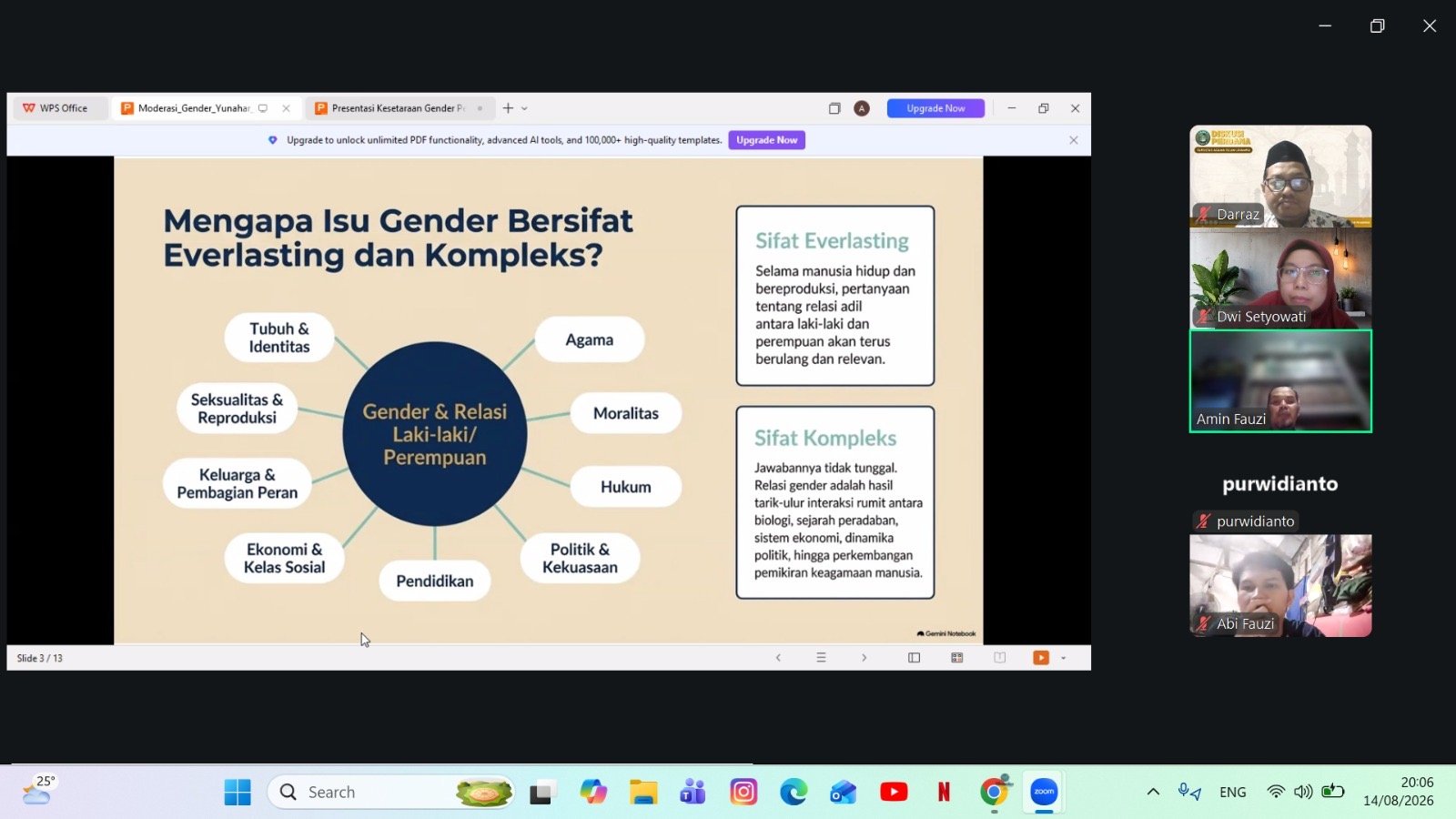1456x819 pixels.
Task: Open Task View from the taskbar
Action: (x=543, y=793)
